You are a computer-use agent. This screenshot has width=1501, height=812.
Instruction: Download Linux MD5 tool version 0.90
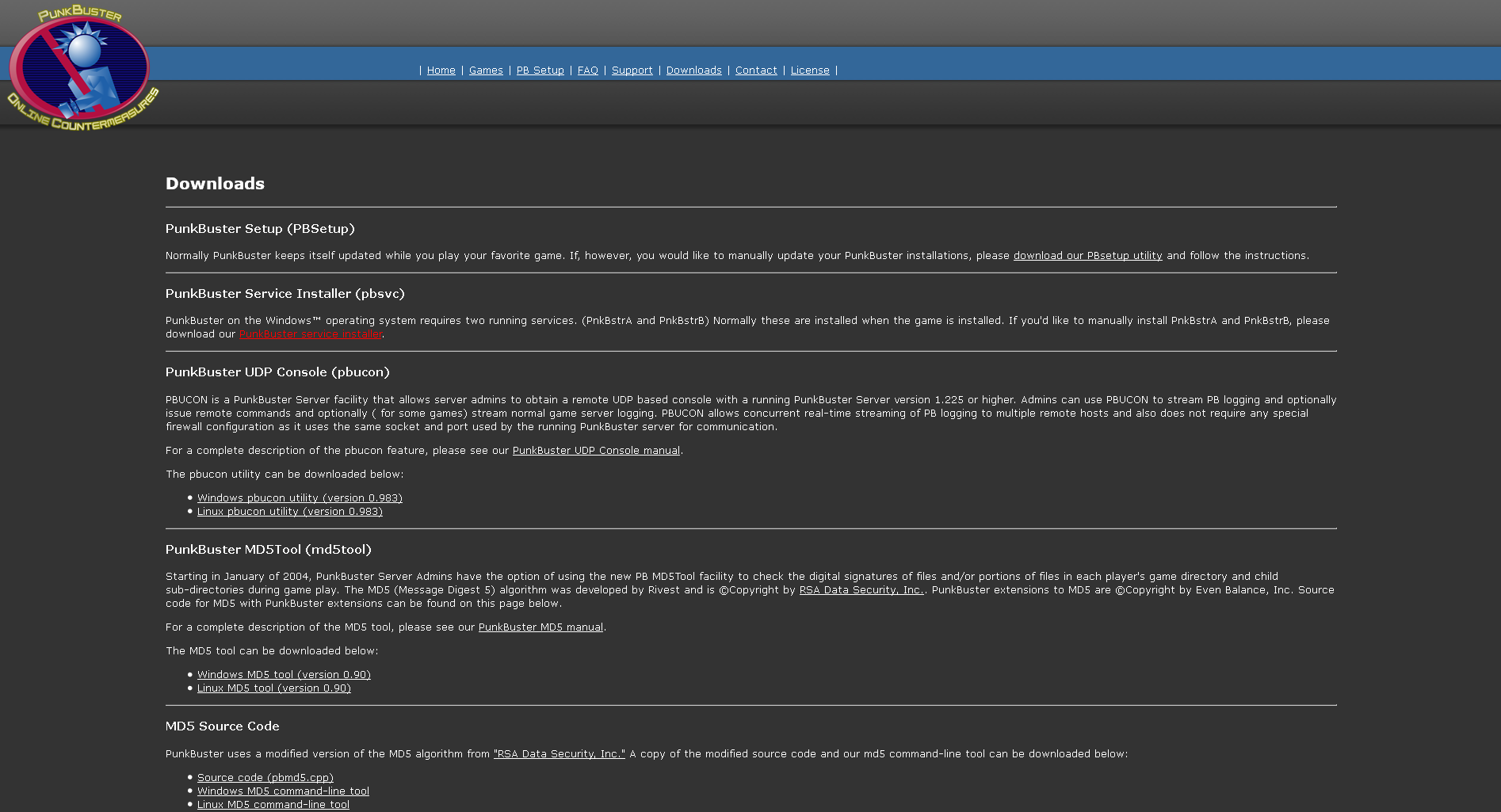coord(274,688)
